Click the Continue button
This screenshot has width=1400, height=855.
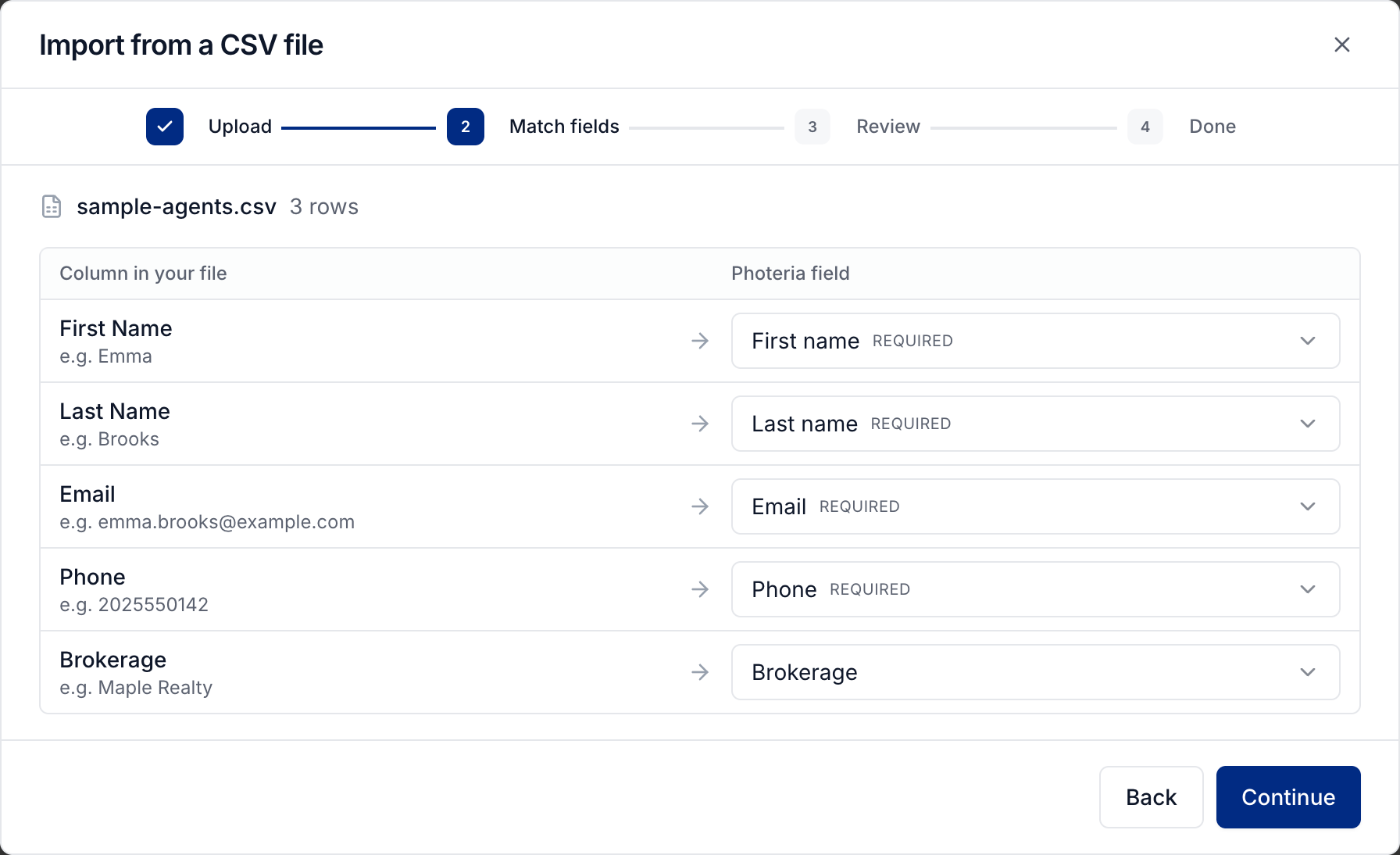[x=1288, y=797]
